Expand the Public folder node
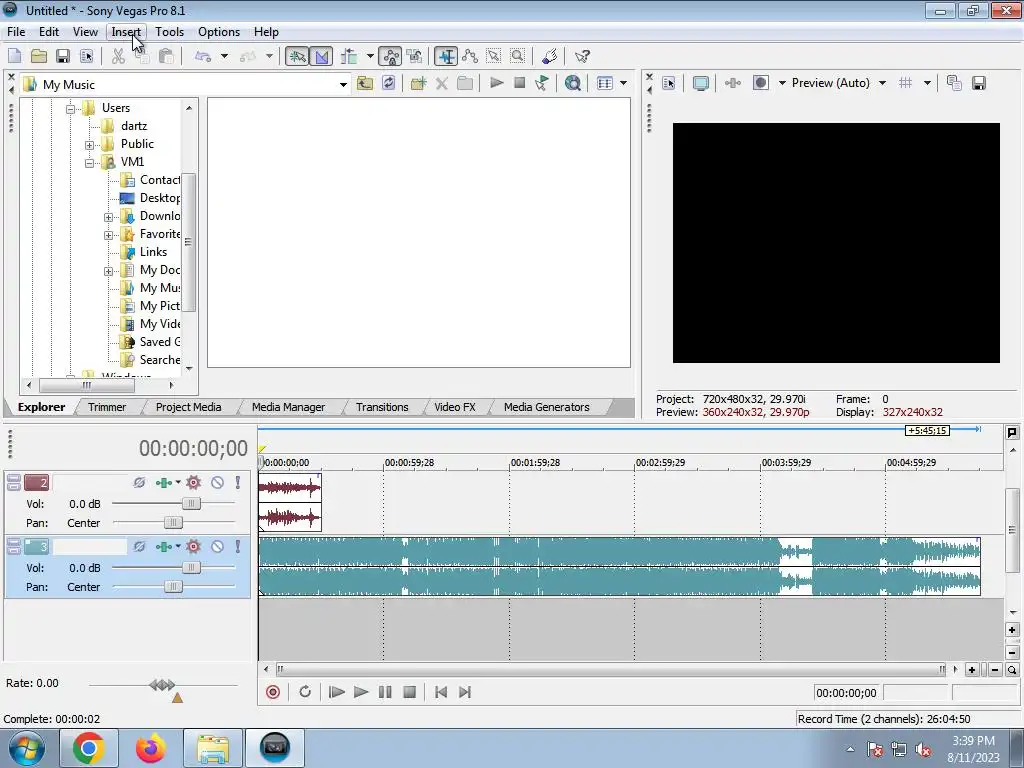Viewport: 1024px width, 768px height. pyautogui.click(x=89, y=145)
